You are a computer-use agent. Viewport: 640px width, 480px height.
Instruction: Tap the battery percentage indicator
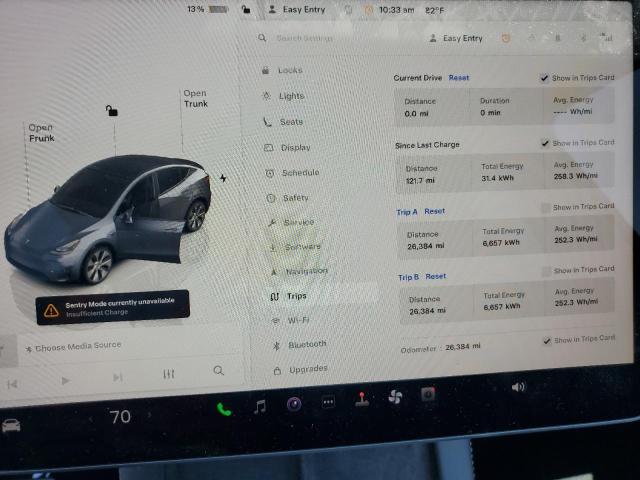coord(207,9)
